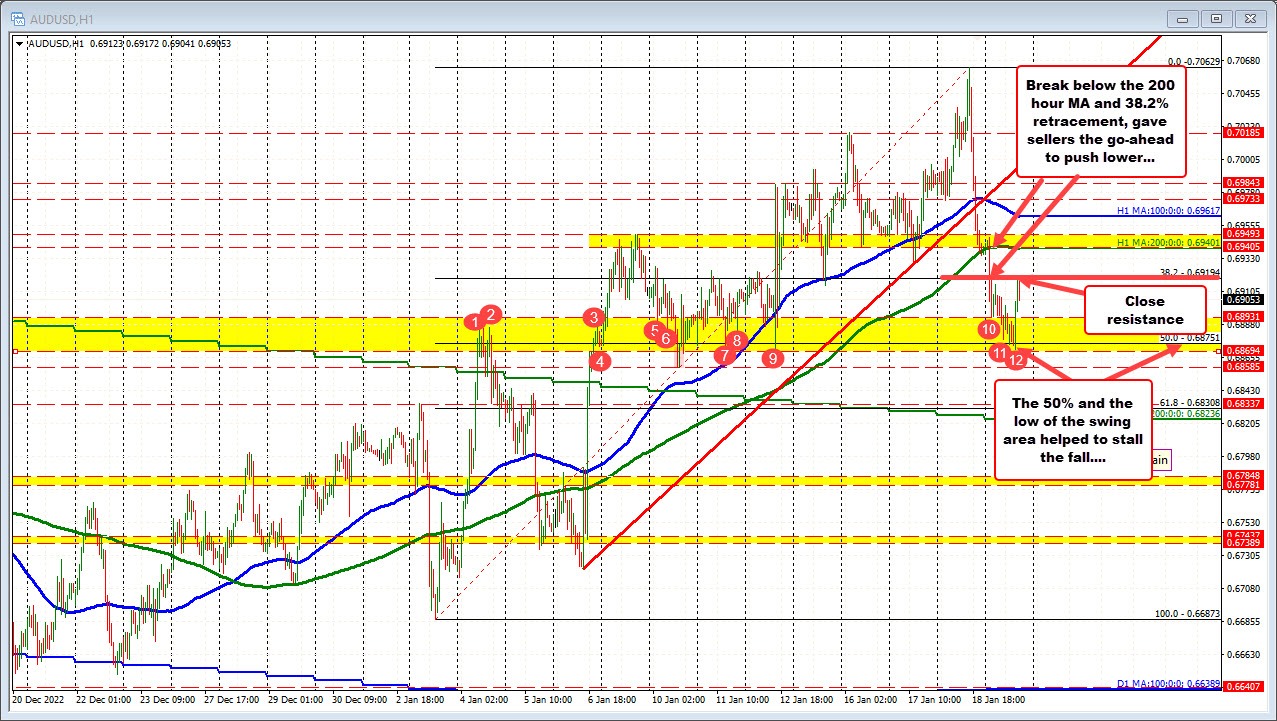Select the 'H1 MA:200:0:0: 0.69401' label
The image size is (1277, 721).
click(1168, 241)
